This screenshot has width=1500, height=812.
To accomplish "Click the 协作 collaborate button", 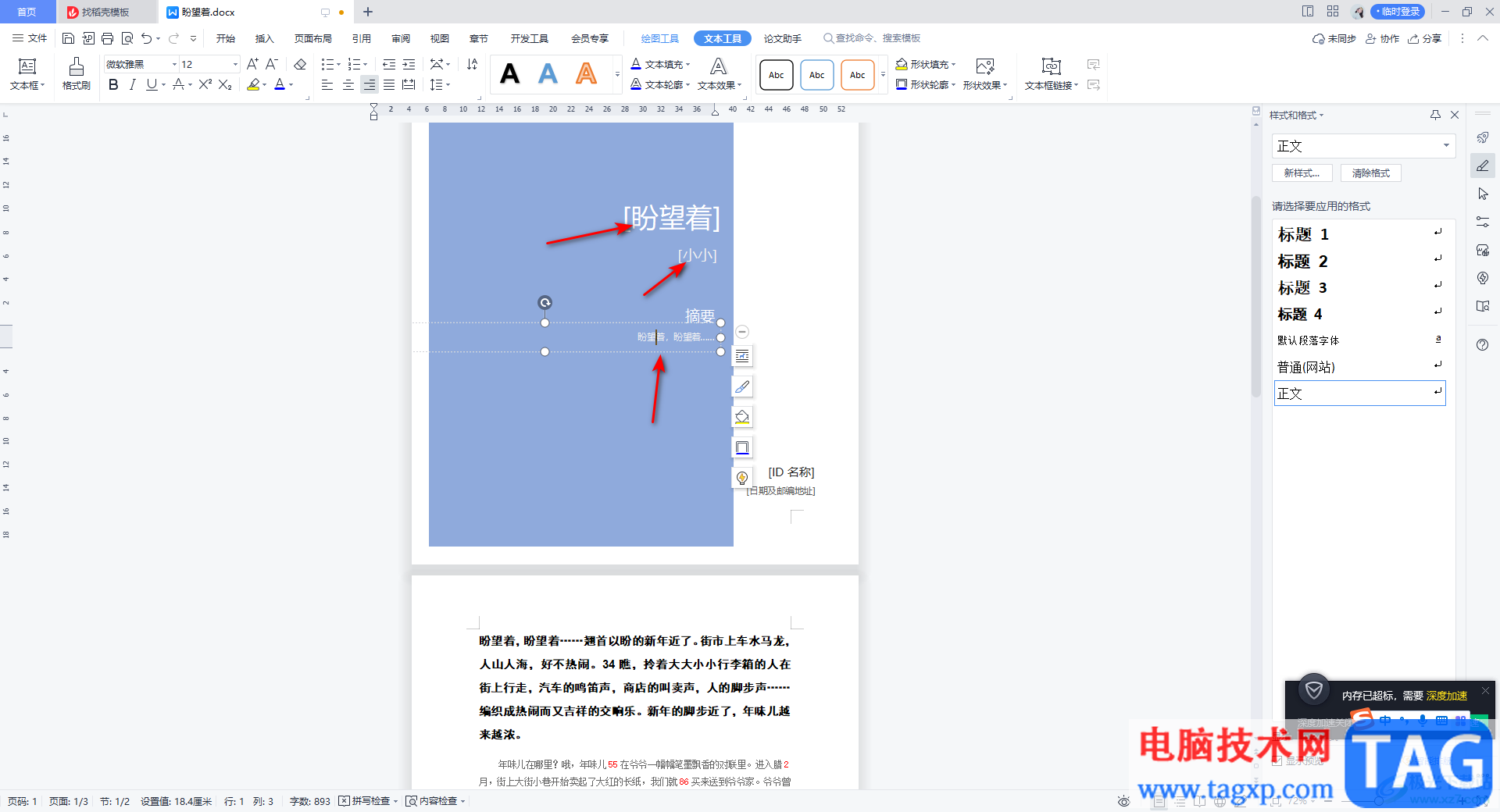I will tap(1383, 38).
